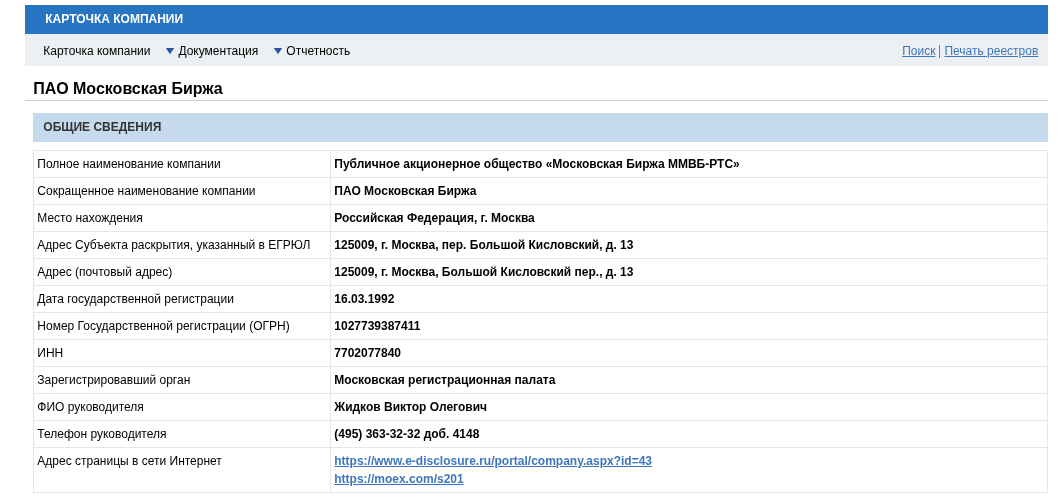
Task: Click the КАРТОЧКА КОМПАНИИ header title
Action: click(x=114, y=19)
